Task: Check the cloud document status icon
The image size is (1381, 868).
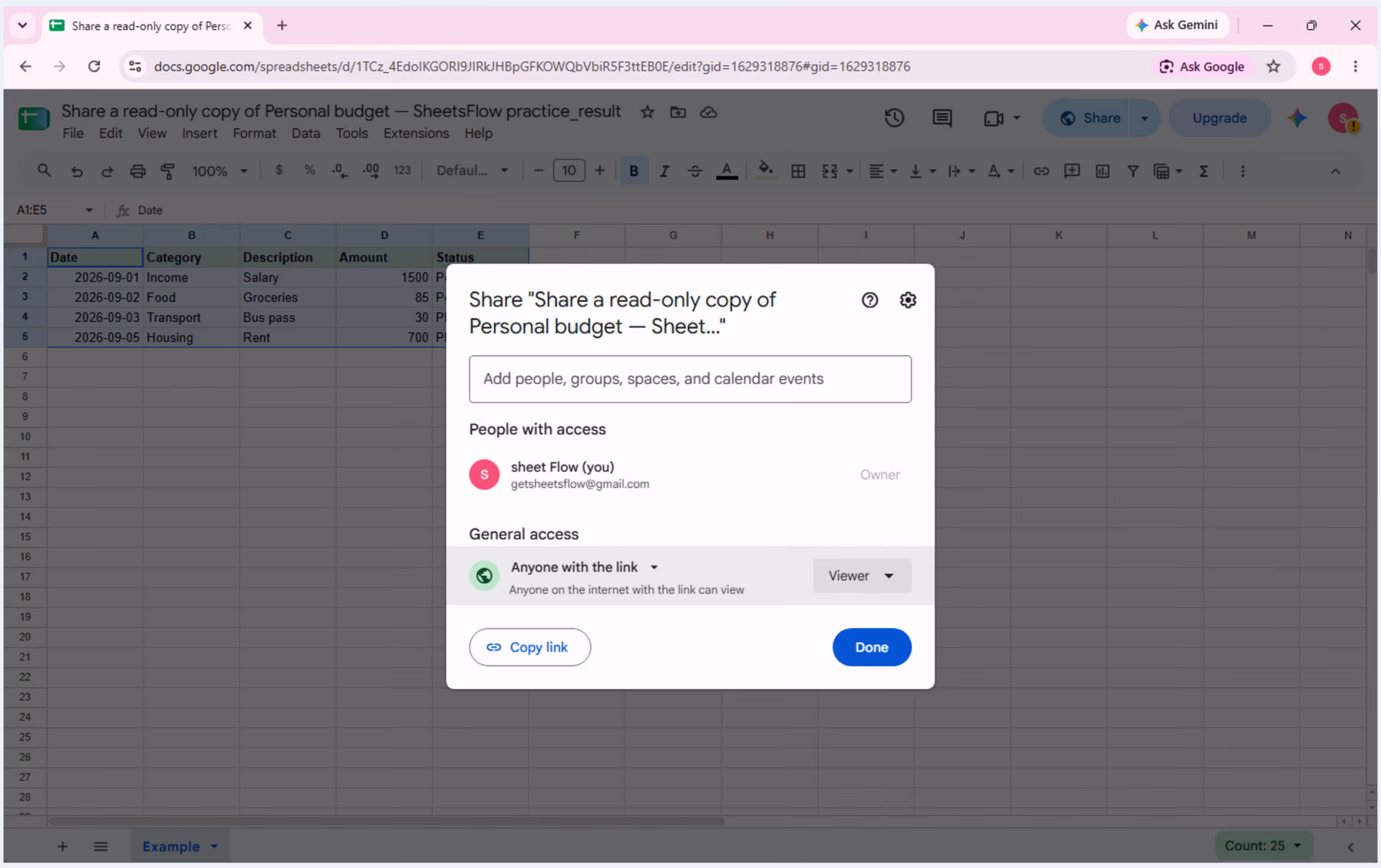Action: pos(709,112)
